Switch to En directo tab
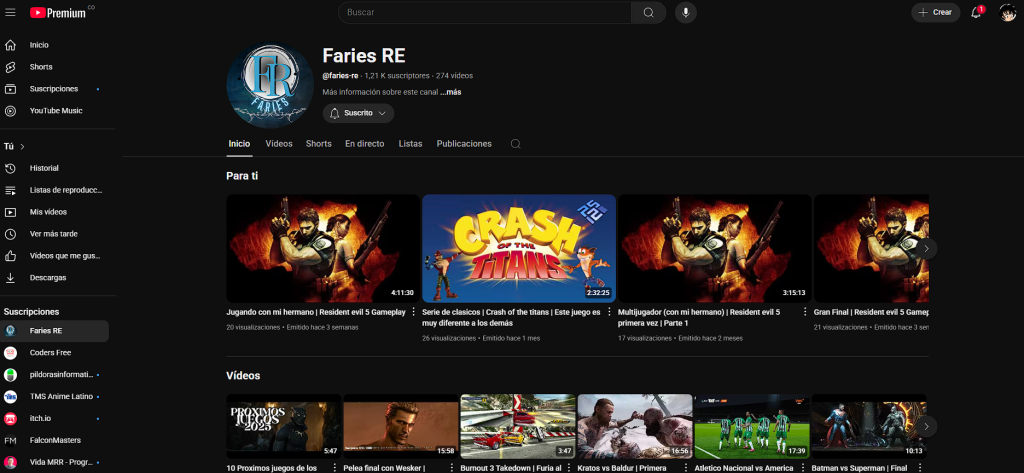 point(364,144)
